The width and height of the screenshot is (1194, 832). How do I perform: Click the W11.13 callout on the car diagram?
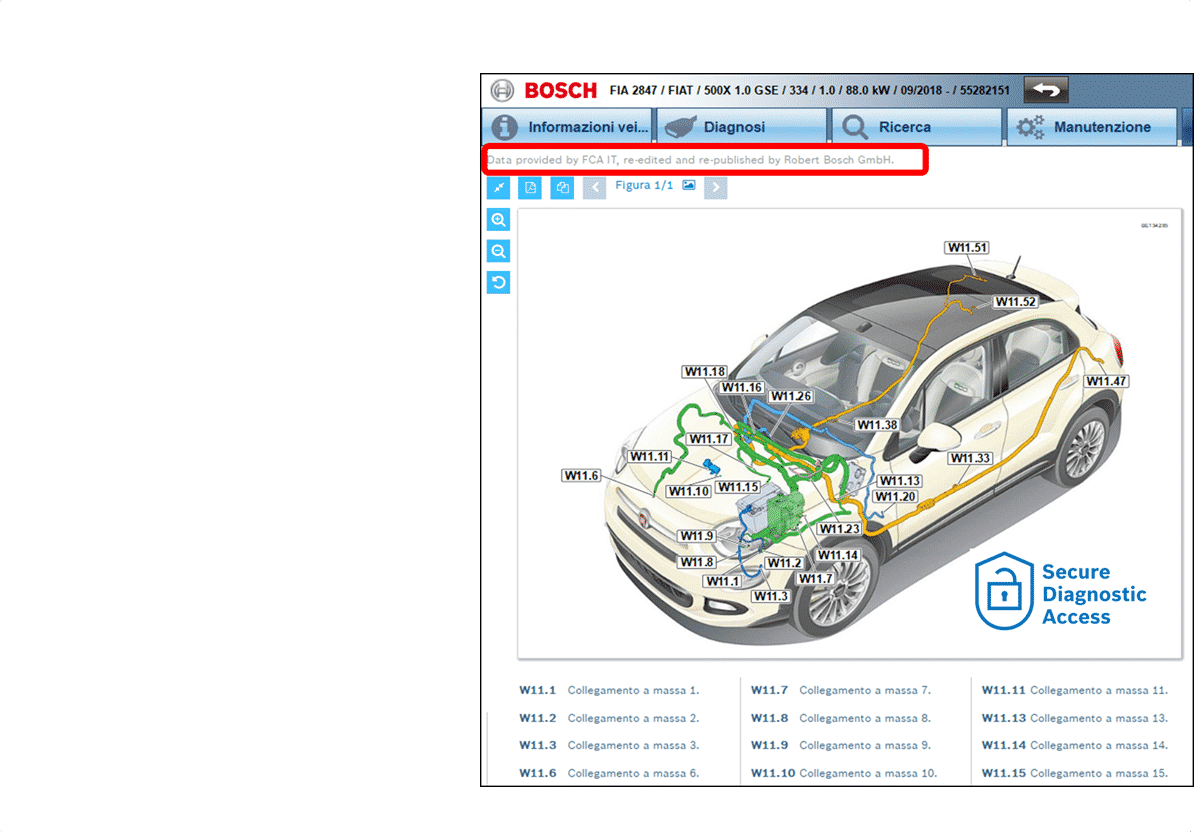(900, 481)
